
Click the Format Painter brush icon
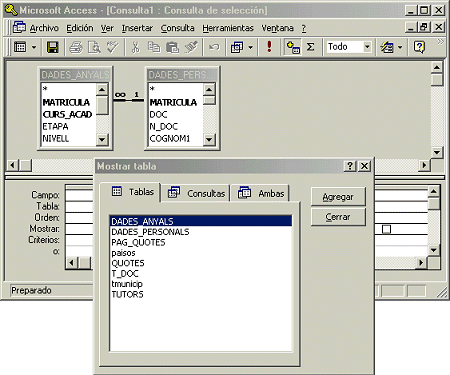[x=191, y=47]
